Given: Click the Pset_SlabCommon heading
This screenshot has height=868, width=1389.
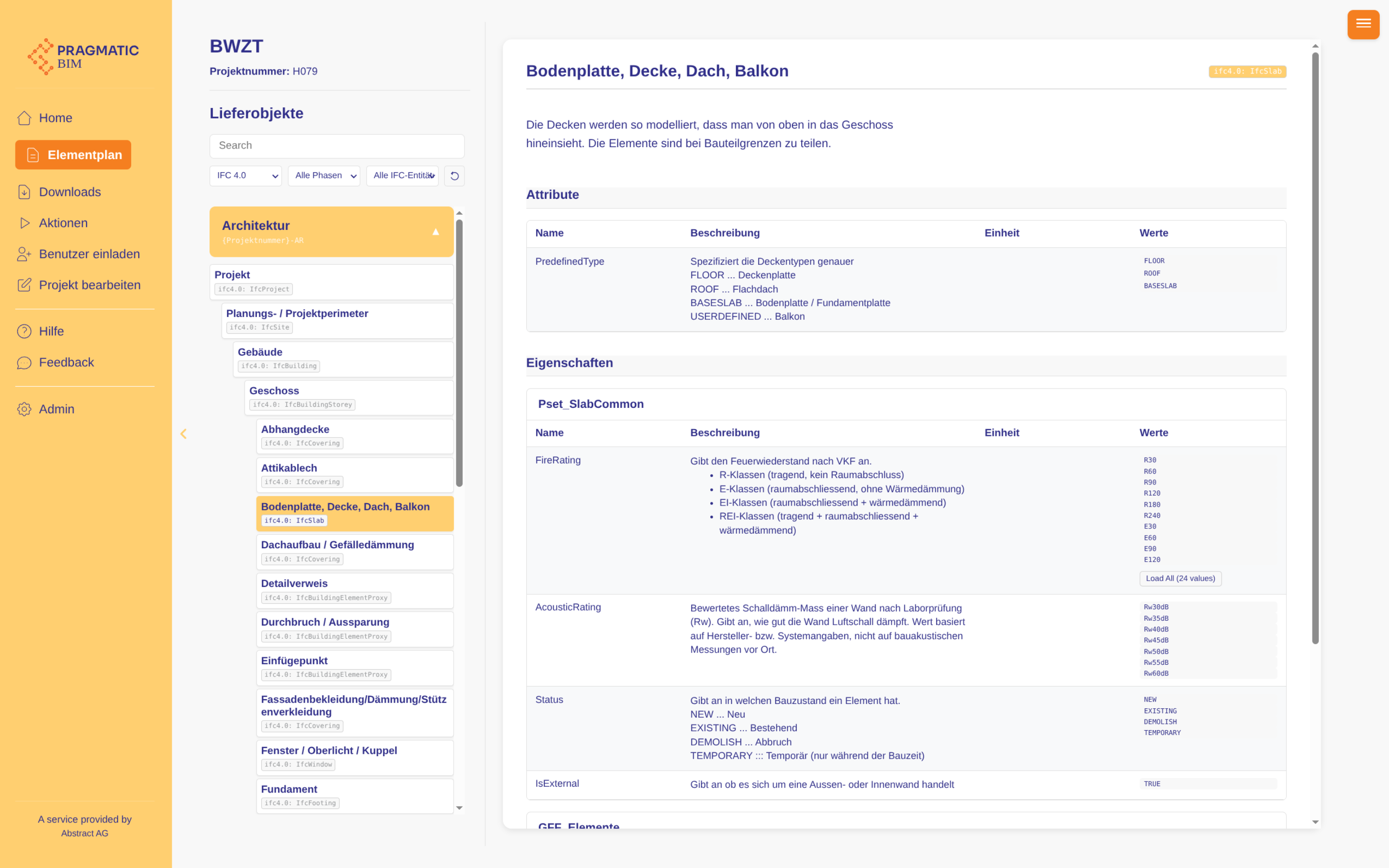Looking at the screenshot, I should [591, 404].
